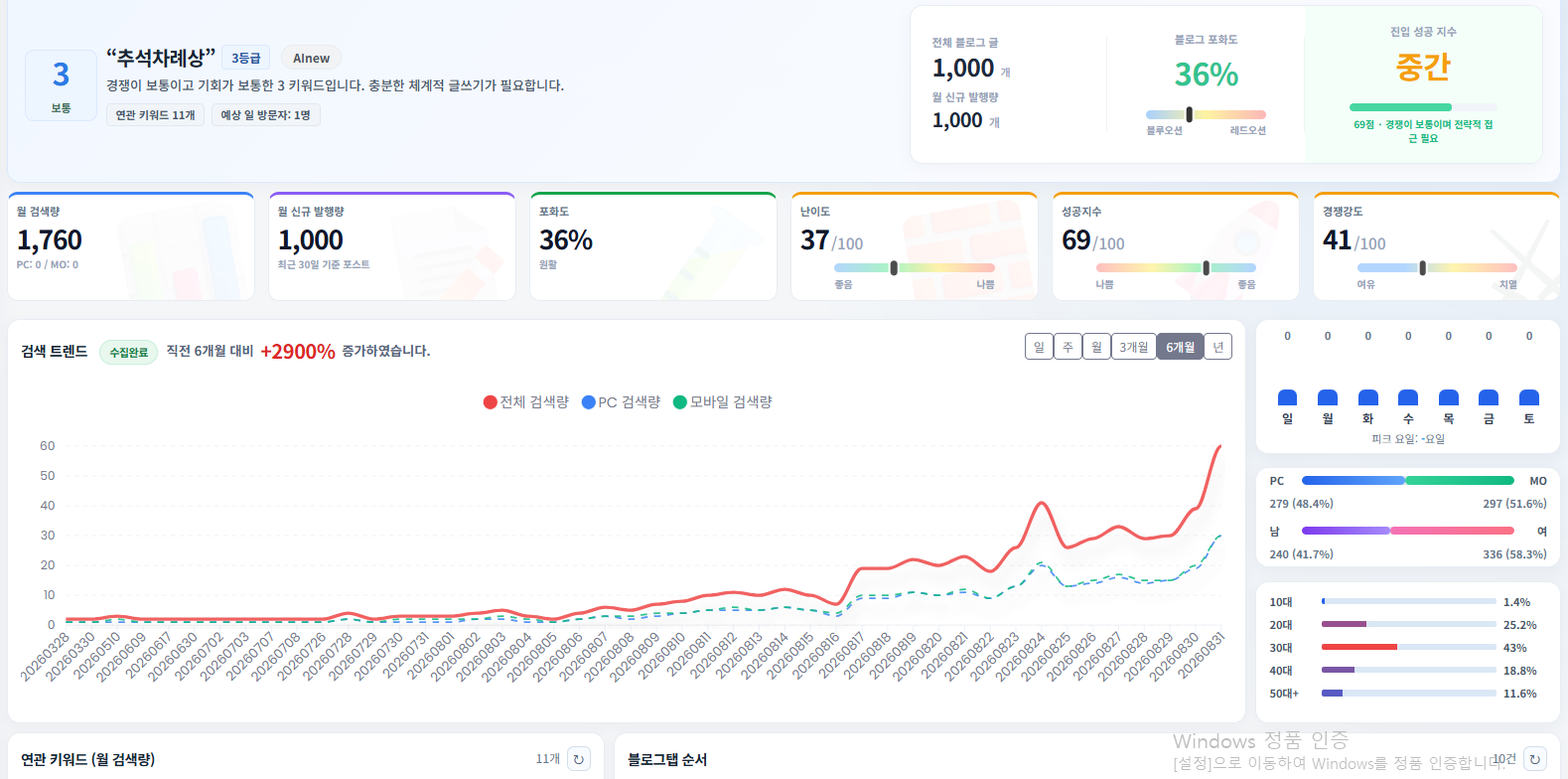Viewport: 1568px width, 779px height.
Task: Refresh the 연관 키워드 list
Action: 579,759
